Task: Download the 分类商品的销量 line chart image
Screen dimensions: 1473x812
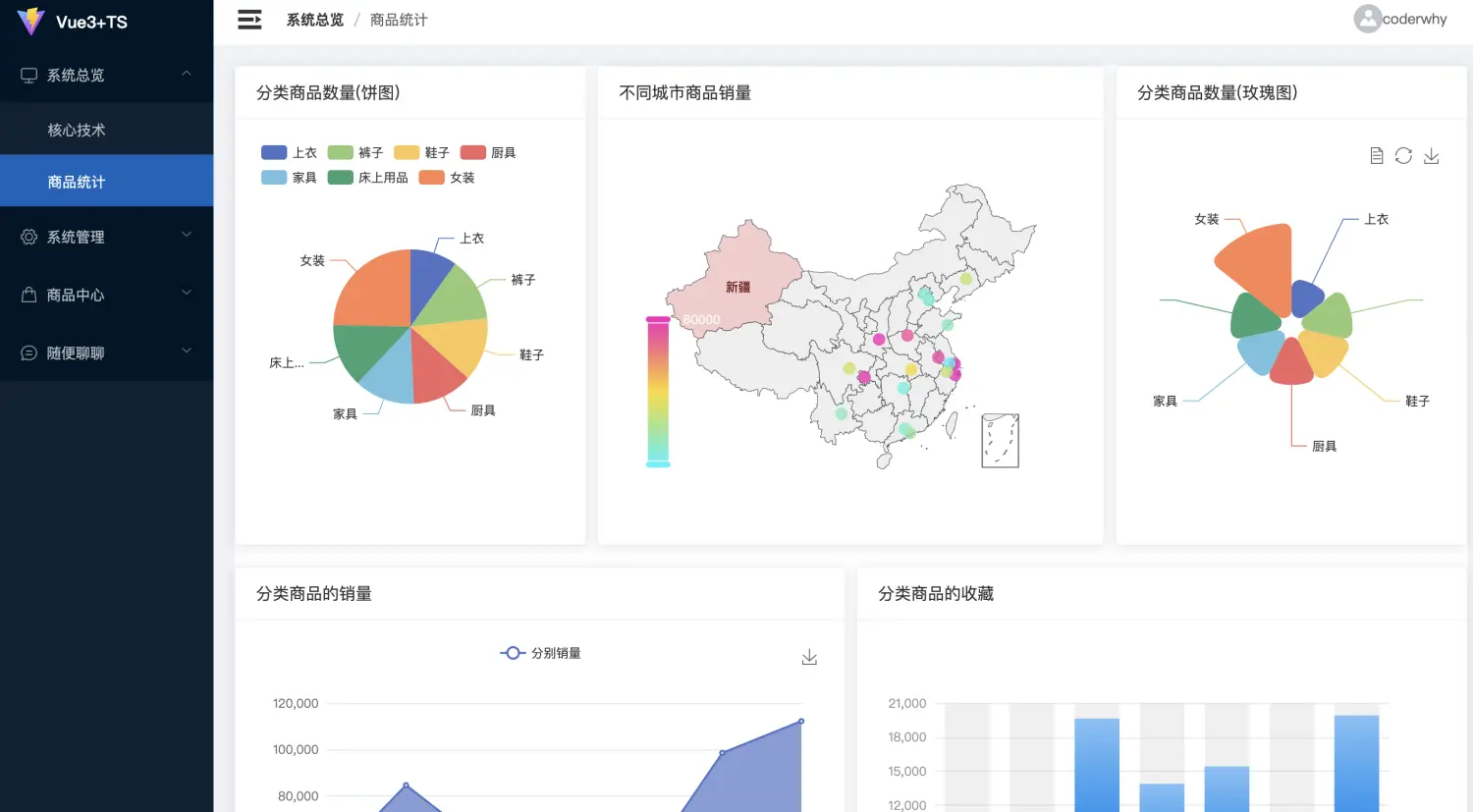Action: point(809,657)
